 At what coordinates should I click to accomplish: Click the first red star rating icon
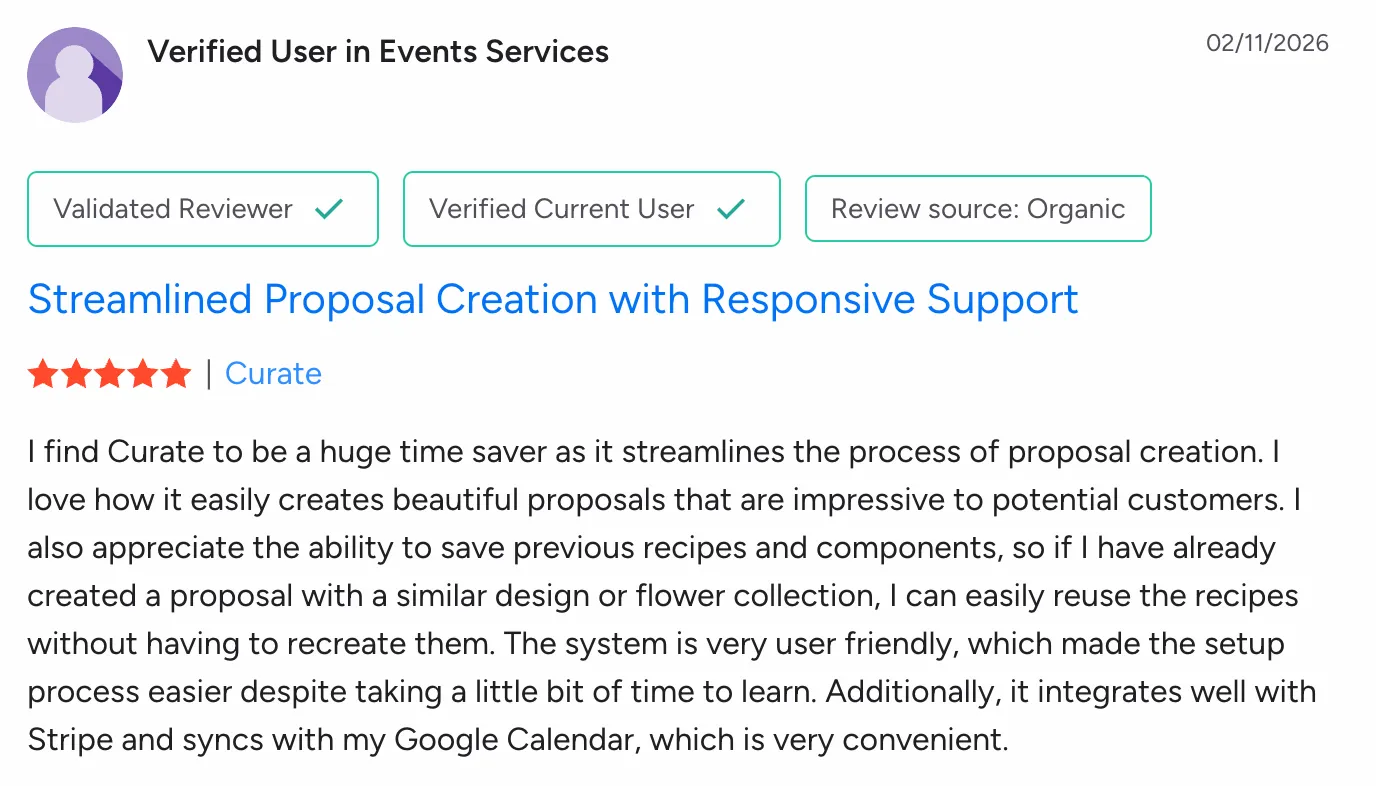coord(41,372)
